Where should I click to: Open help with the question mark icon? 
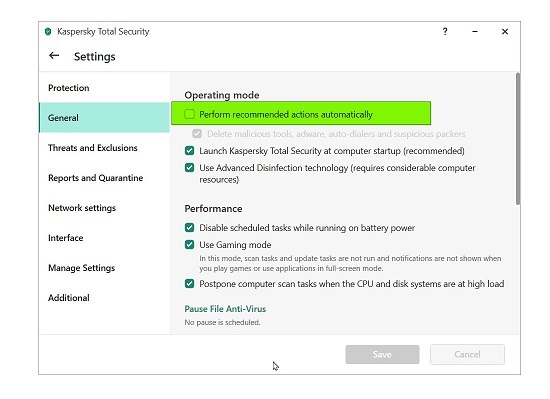pos(445,32)
